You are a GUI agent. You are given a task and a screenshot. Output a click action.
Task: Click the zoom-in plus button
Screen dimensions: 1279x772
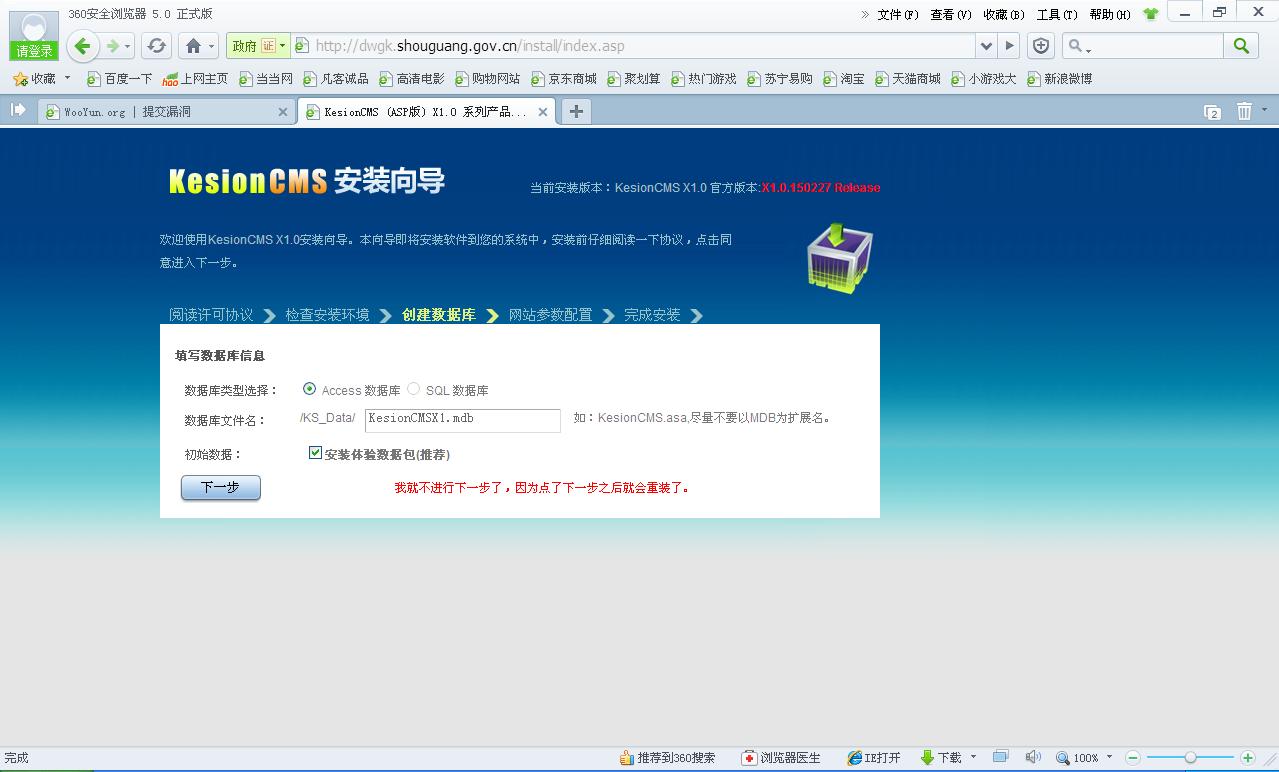pyautogui.click(x=1247, y=758)
